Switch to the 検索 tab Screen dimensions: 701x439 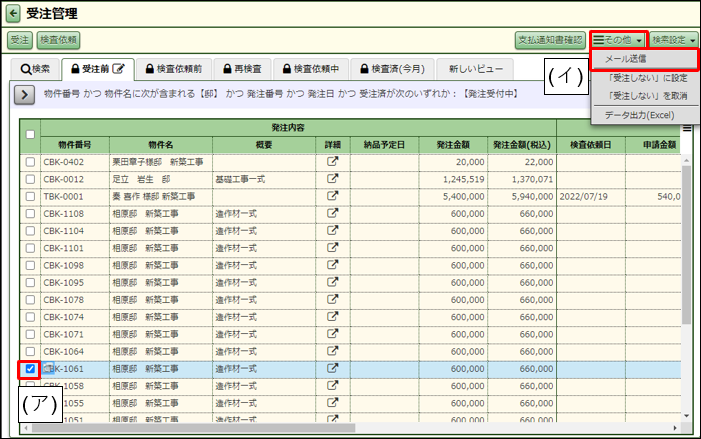point(35,69)
